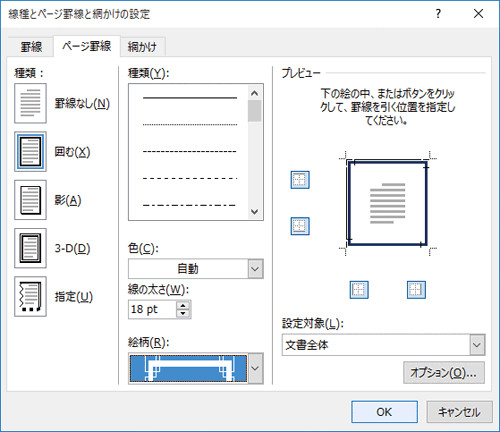The image size is (500, 432).
Task: Expand the 絵柄 (art) pattern dropdown
Action: 255,368
